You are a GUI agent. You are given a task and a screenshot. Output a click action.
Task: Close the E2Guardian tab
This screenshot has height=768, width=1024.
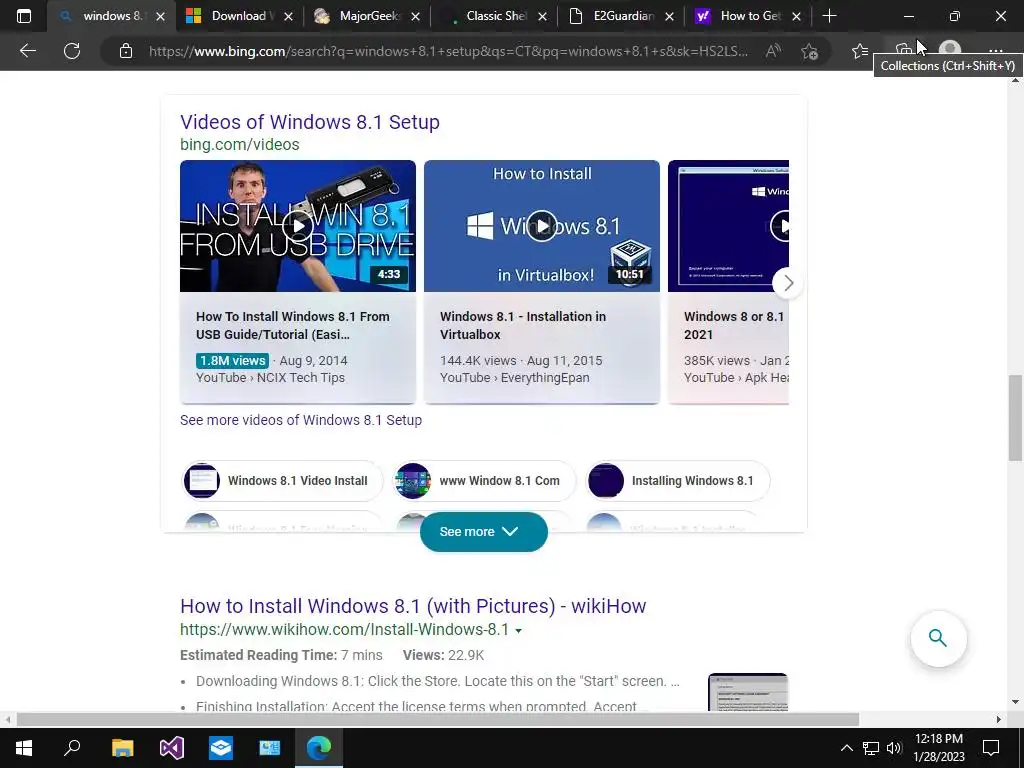[669, 16]
